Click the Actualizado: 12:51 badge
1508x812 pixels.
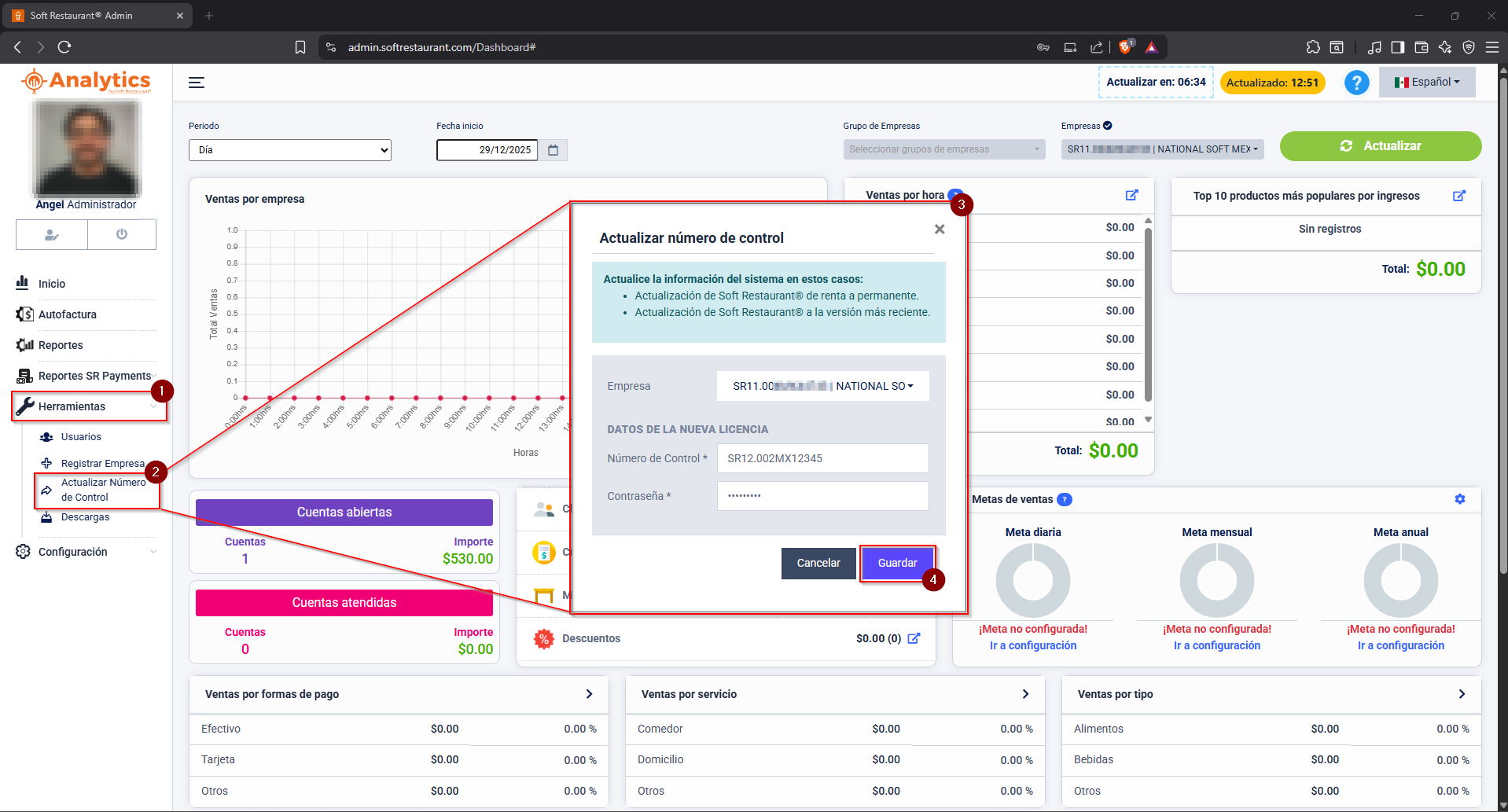(x=1272, y=83)
